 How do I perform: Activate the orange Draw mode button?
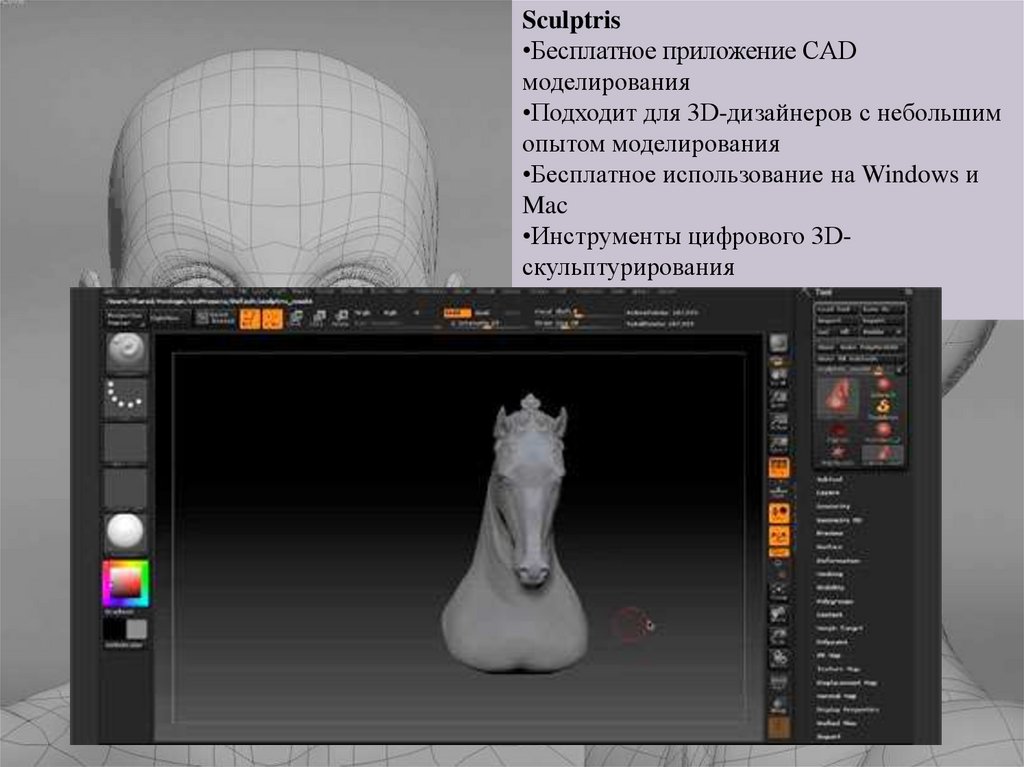[x=270, y=318]
